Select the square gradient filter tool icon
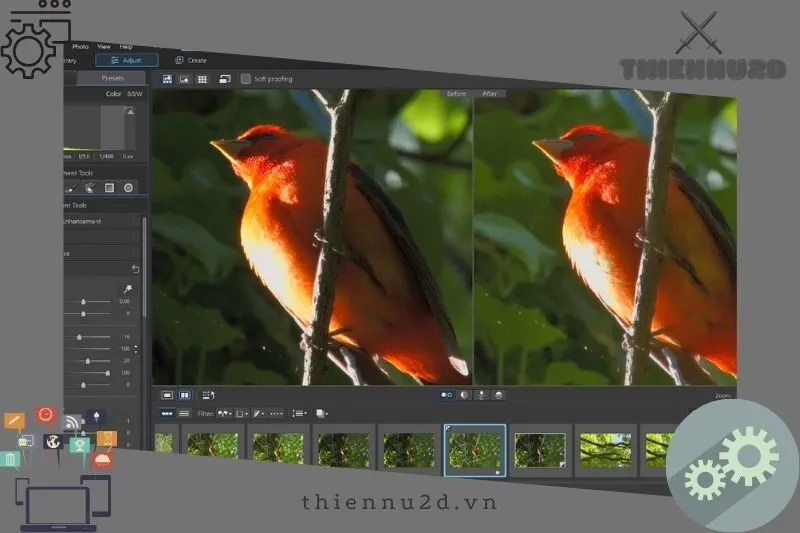Viewport: 800px width, 533px height. pyautogui.click(x=109, y=188)
